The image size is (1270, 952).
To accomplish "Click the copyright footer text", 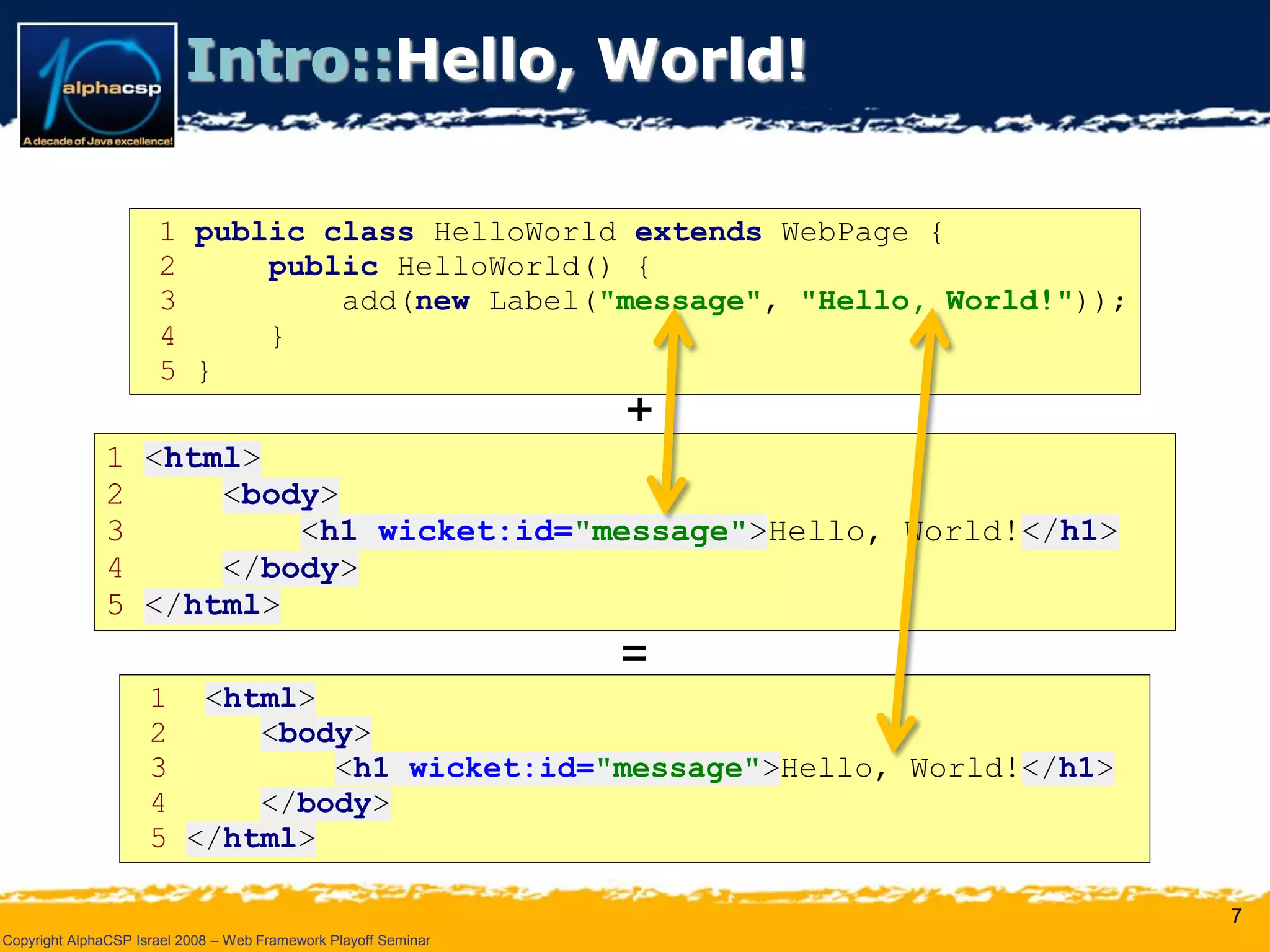I will [216, 940].
